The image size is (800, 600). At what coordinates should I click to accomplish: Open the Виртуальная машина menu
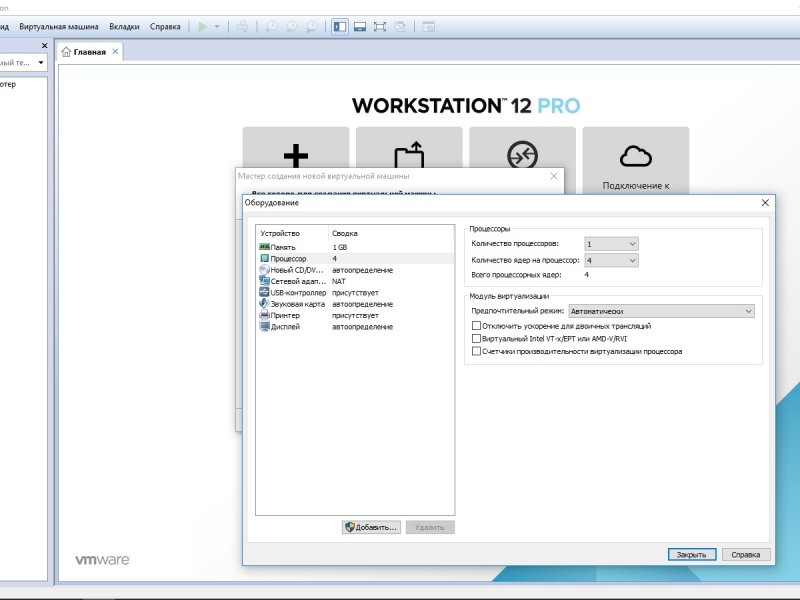[59, 27]
